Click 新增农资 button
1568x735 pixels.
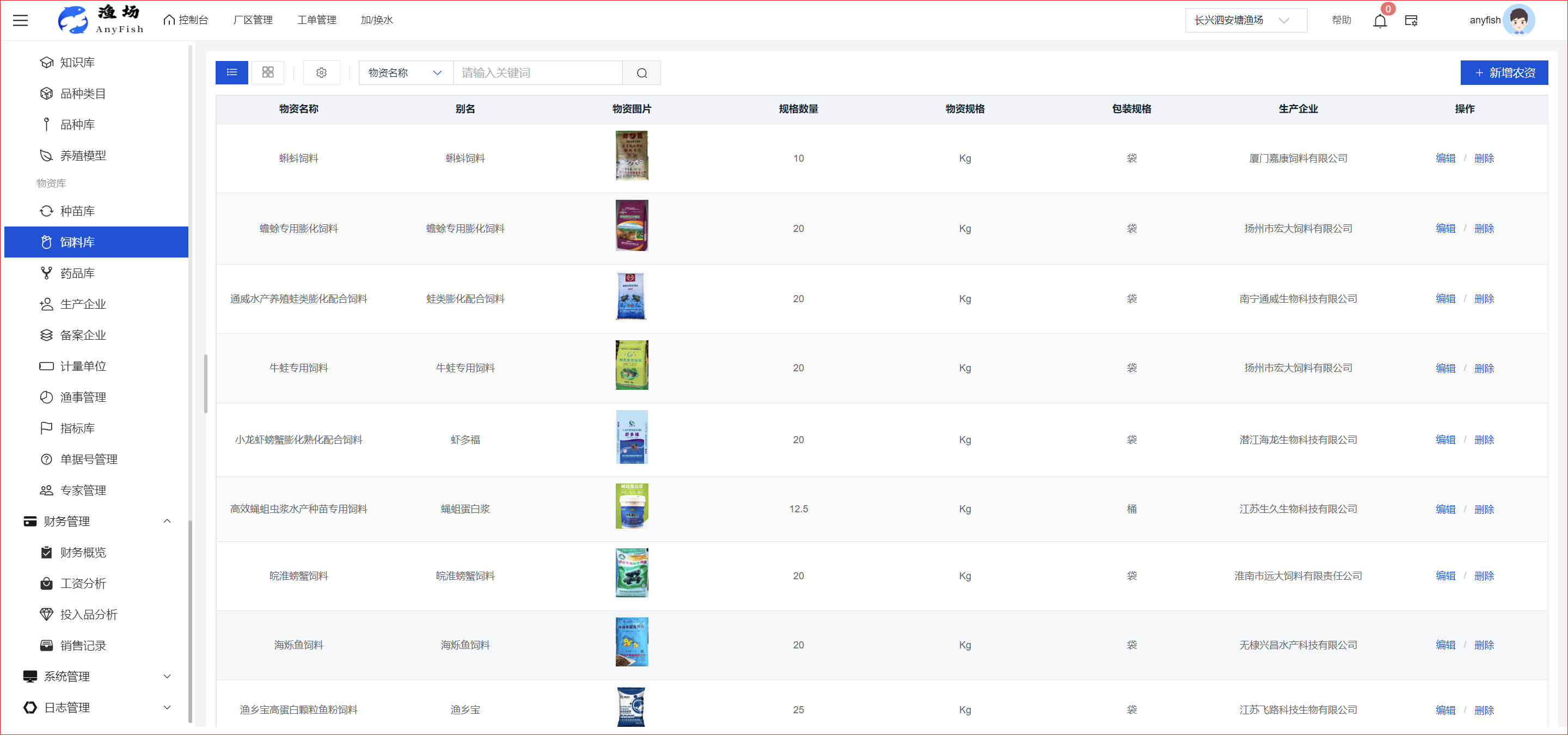1503,73
